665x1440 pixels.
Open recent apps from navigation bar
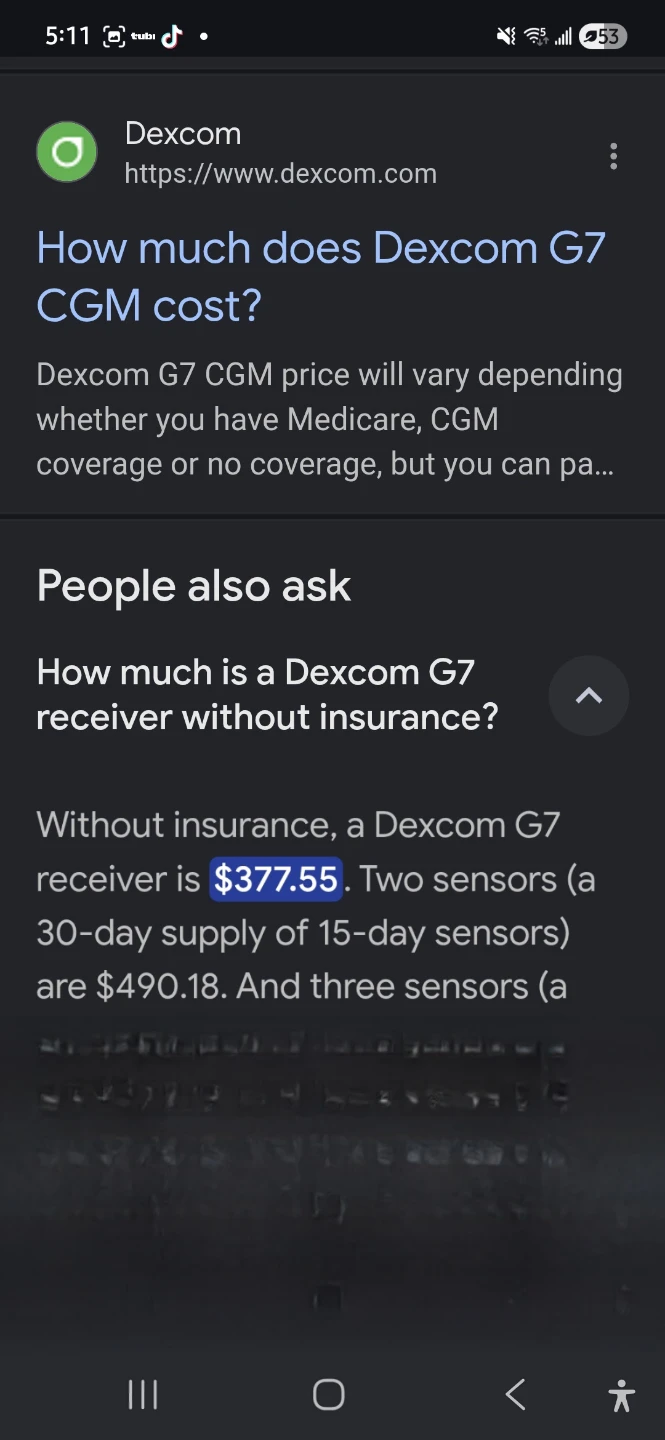tap(143, 1394)
